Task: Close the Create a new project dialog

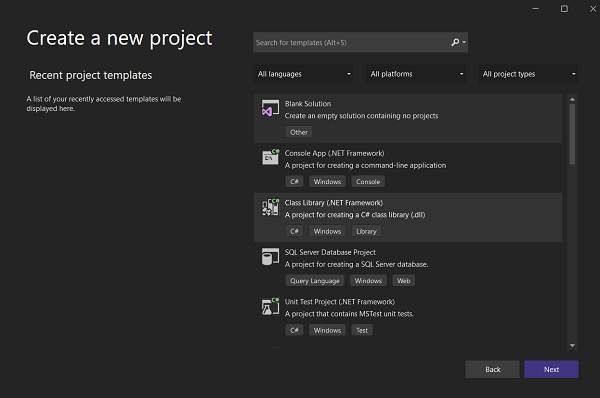Action: click(593, 8)
